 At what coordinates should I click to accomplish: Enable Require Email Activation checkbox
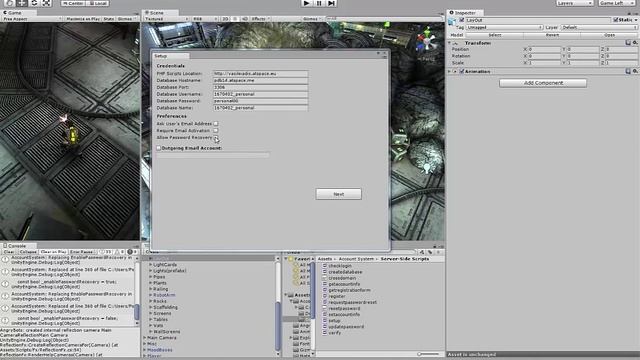click(216, 131)
